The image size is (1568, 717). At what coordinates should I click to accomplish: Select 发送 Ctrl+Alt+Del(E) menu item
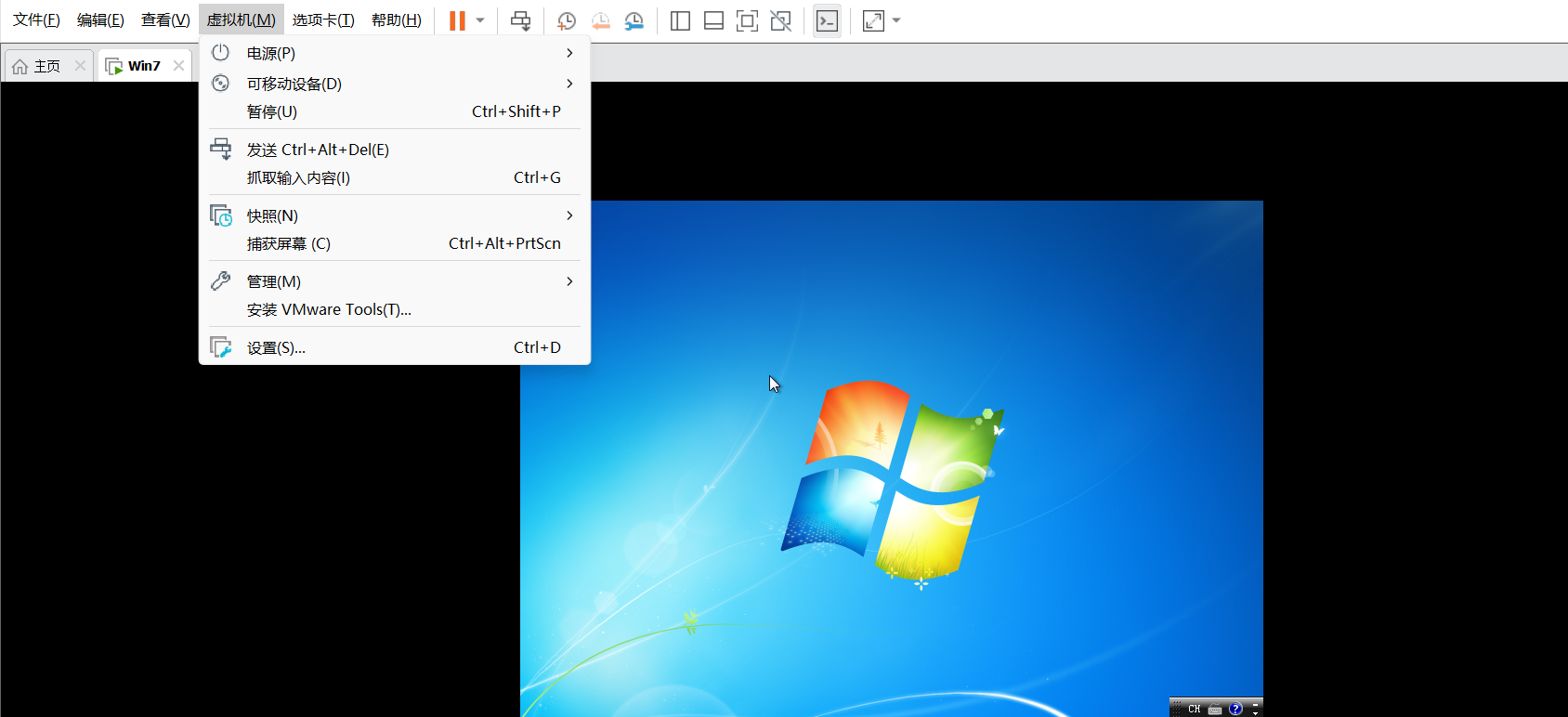tap(395, 150)
